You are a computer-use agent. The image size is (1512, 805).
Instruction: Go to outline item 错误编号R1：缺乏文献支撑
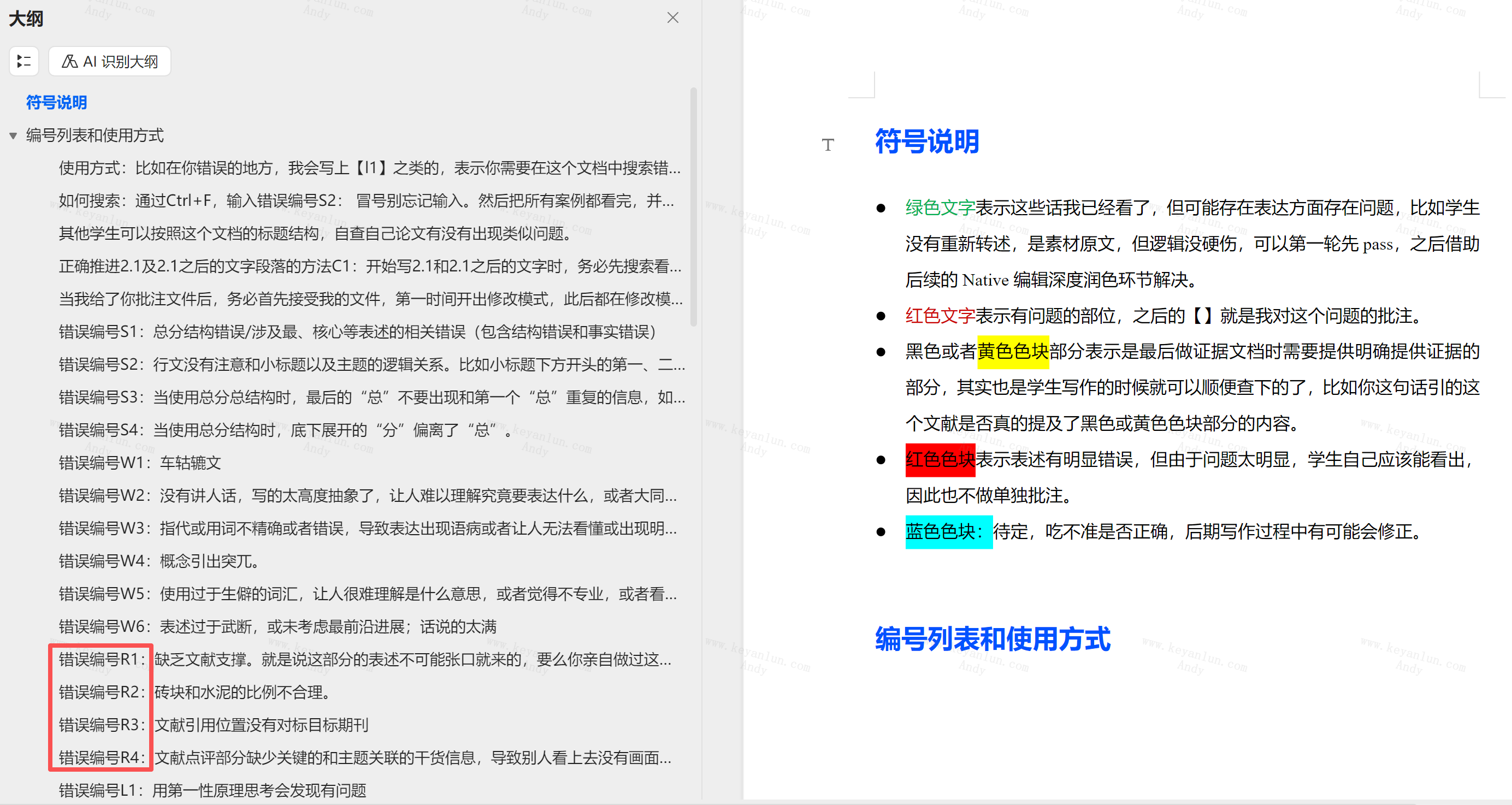click(365, 660)
